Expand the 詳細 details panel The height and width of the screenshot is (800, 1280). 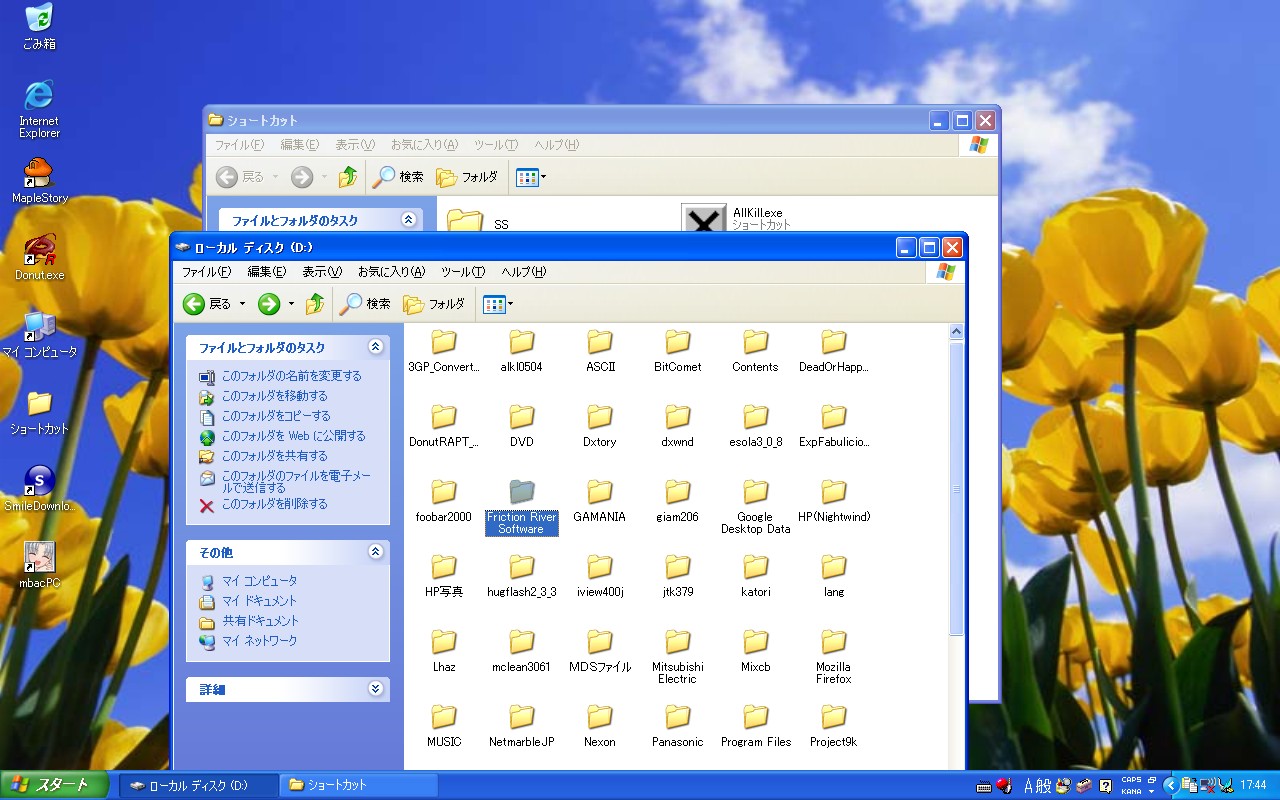(375, 689)
